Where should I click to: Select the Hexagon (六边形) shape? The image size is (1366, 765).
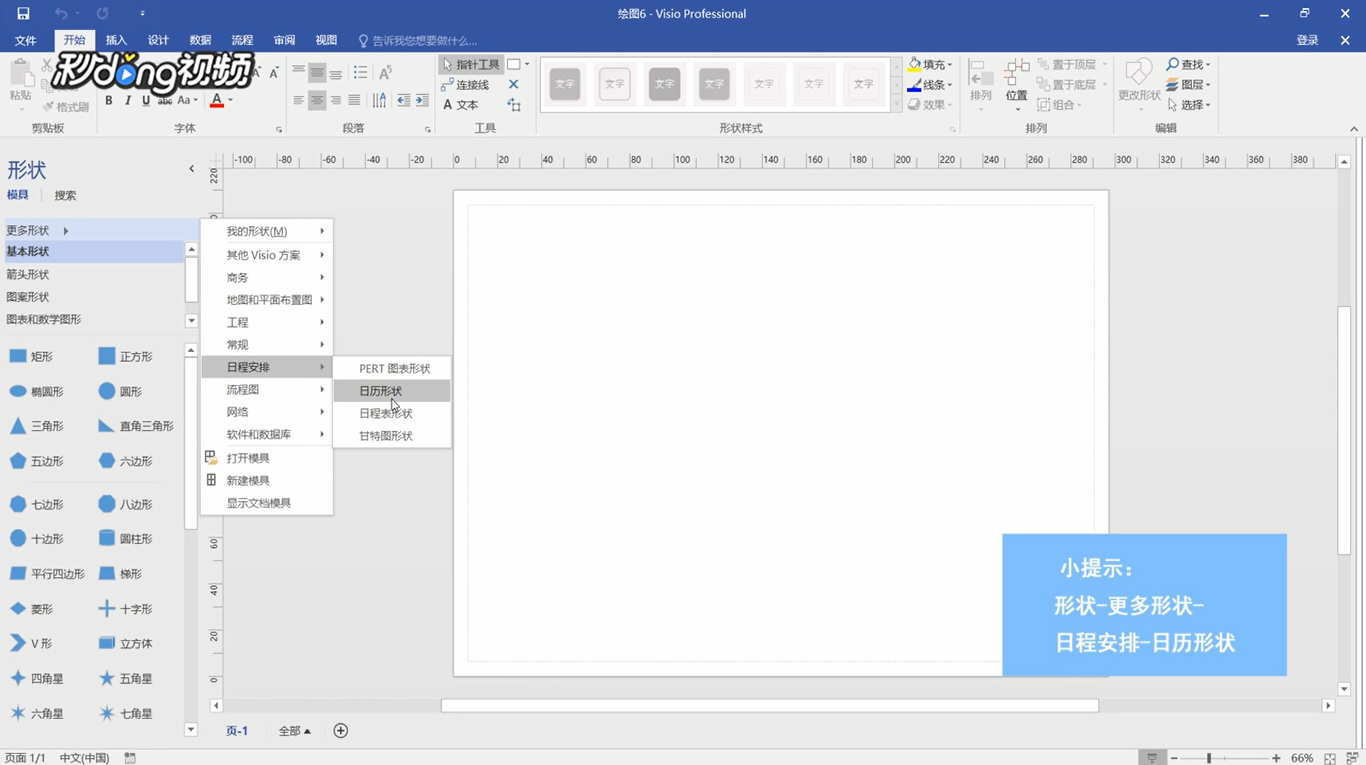pos(126,461)
